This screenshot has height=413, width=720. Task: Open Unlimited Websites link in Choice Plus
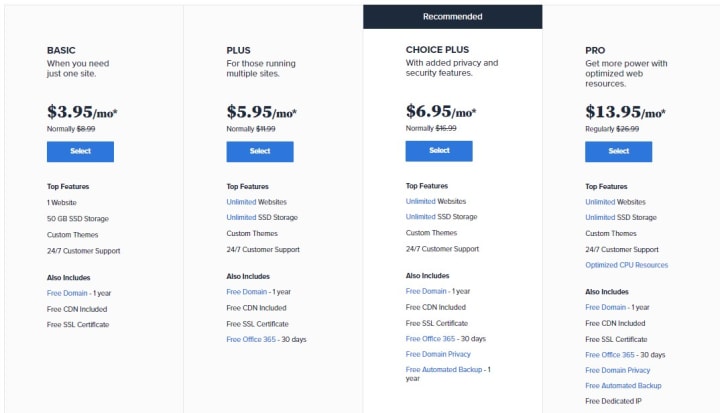421,201
